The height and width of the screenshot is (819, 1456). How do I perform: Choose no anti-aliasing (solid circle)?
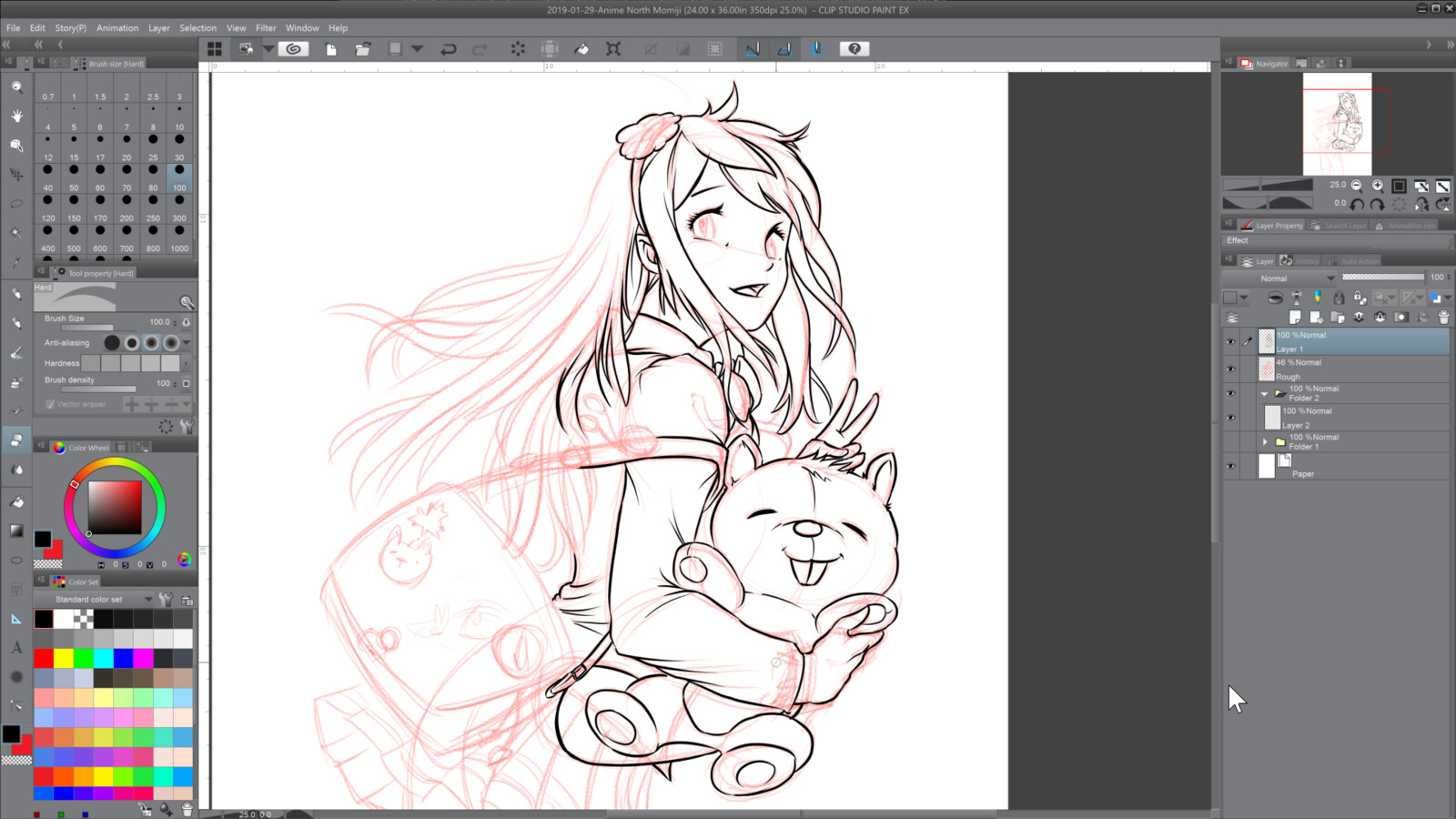point(112,343)
